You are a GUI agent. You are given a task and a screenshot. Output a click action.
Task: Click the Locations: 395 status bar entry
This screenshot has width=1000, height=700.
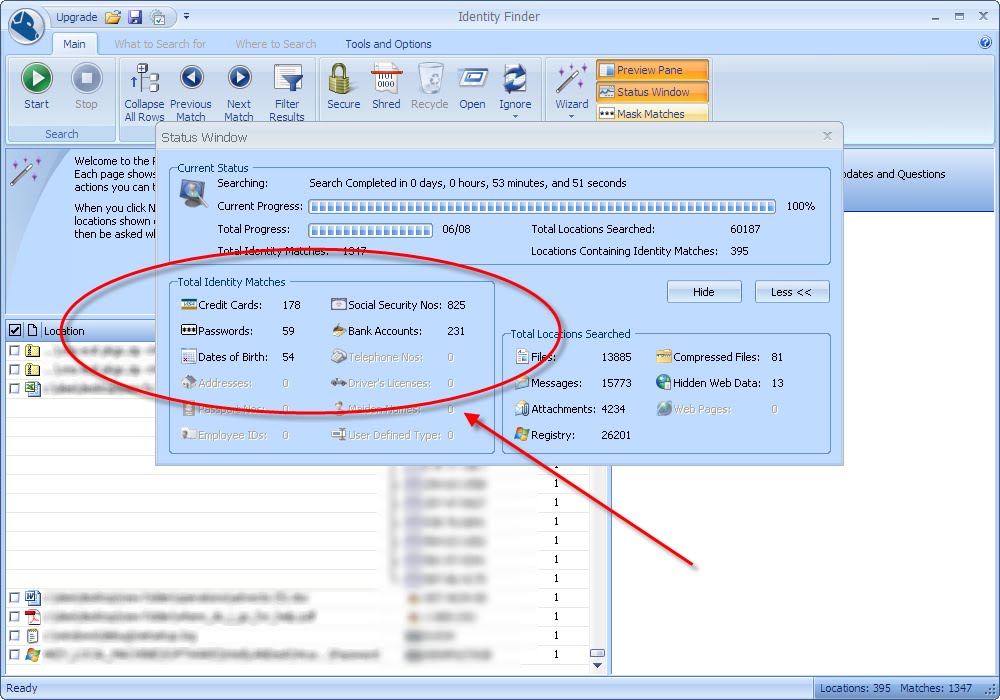point(855,688)
